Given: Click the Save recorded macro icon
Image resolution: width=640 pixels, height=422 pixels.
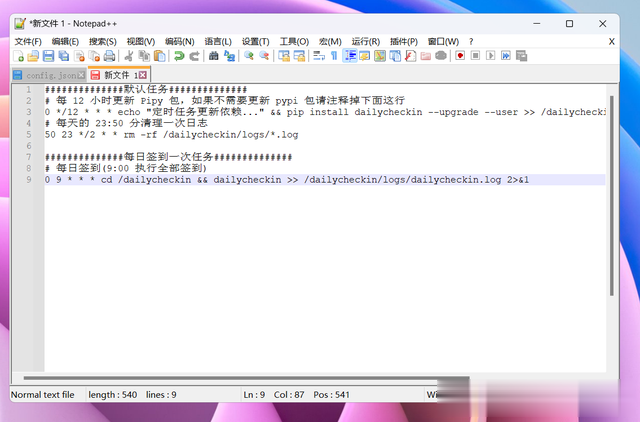Looking at the screenshot, I should point(521,56).
